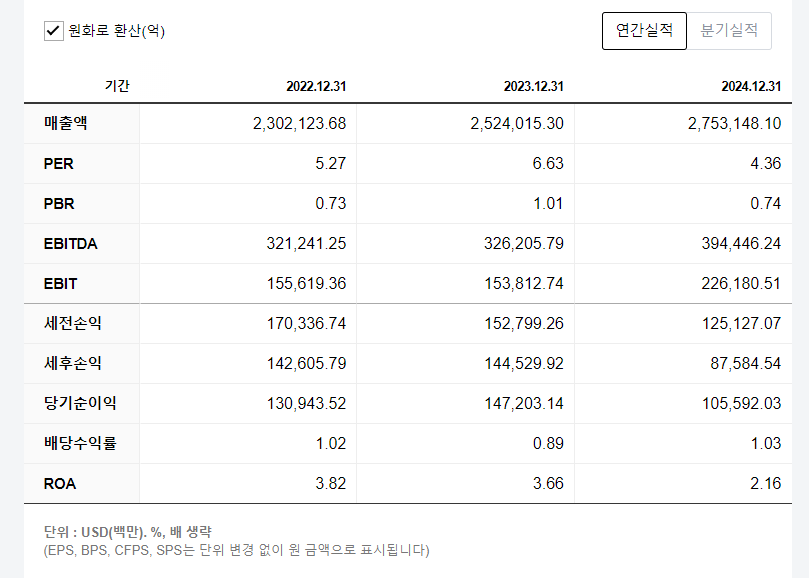The image size is (809, 578).
Task: Click the net income value 147,203.14
Action: pos(524,404)
